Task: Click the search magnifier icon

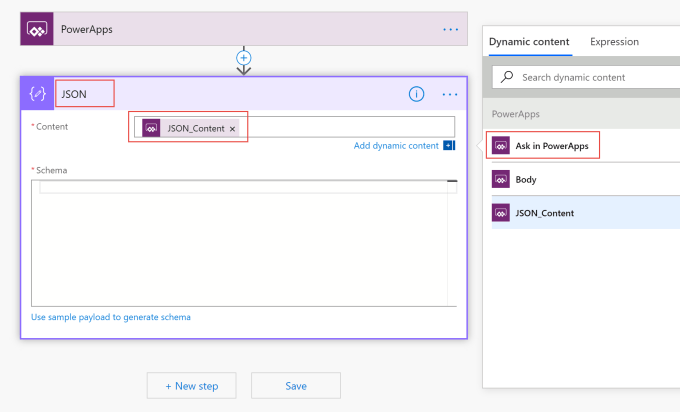Action: pos(507,77)
